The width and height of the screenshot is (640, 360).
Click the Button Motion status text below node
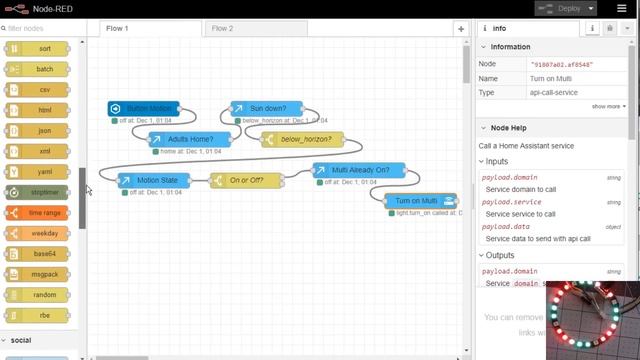145,121
